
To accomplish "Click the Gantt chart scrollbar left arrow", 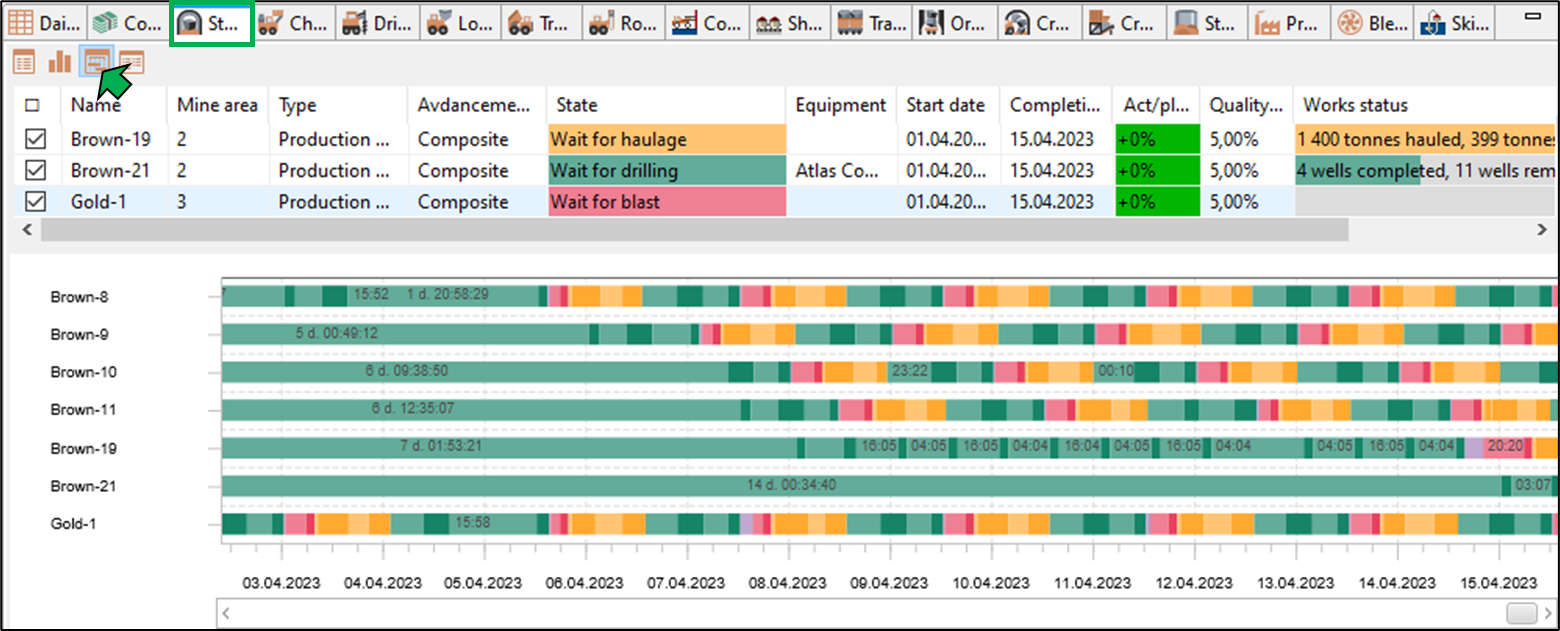I will [227, 612].
